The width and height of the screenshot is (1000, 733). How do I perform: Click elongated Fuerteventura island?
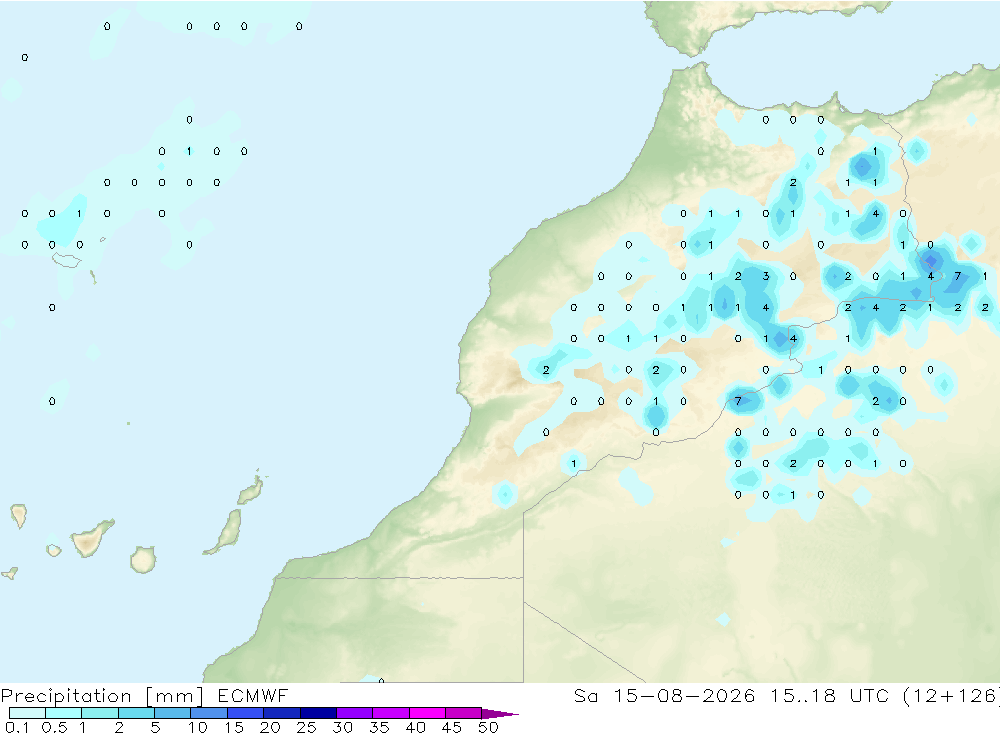pyautogui.click(x=224, y=531)
